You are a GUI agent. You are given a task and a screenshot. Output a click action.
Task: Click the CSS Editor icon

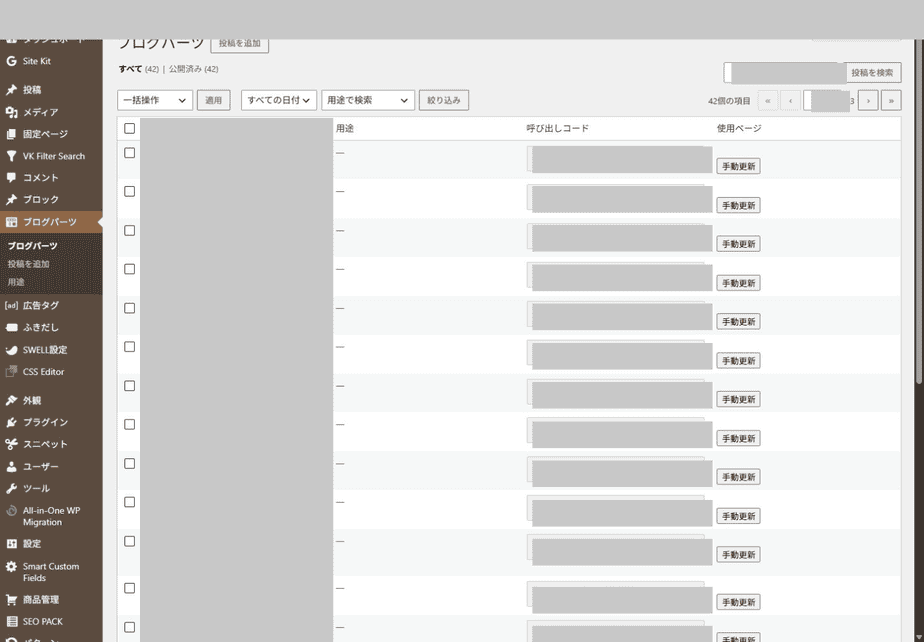click(x=11, y=371)
